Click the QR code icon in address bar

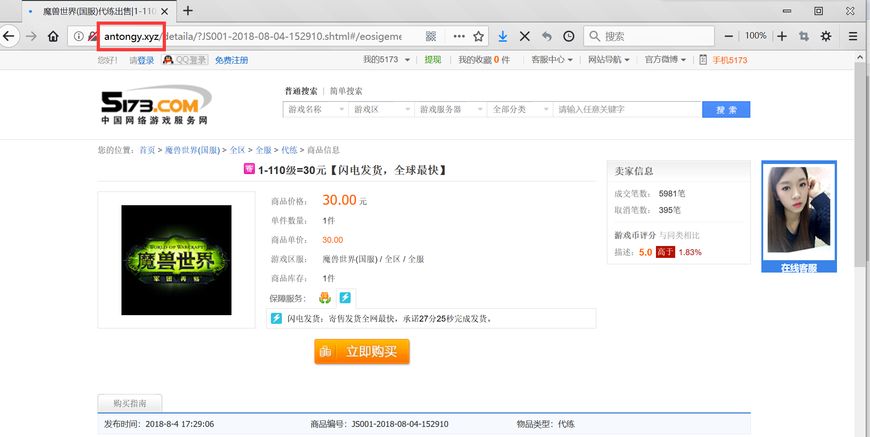point(431,36)
